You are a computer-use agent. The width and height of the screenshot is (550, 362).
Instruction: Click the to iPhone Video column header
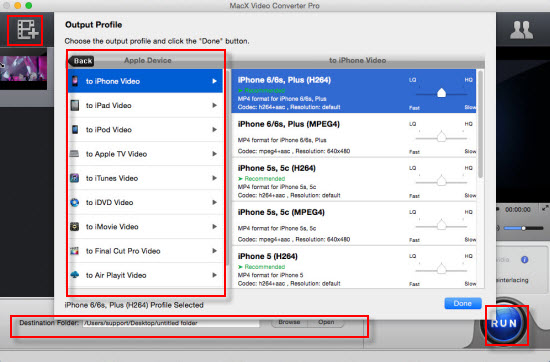pos(357,60)
